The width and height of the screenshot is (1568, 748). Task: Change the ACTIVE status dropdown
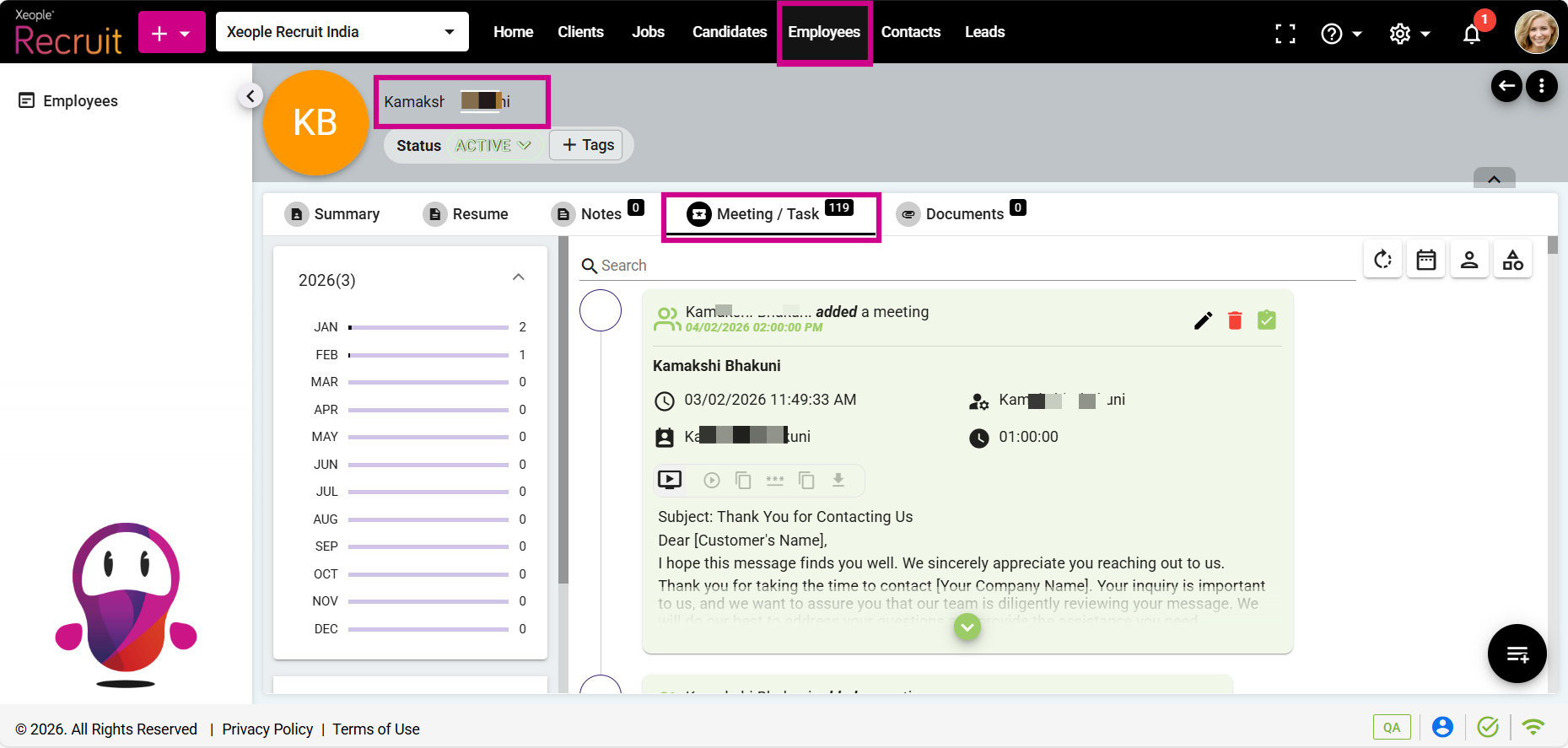point(493,146)
